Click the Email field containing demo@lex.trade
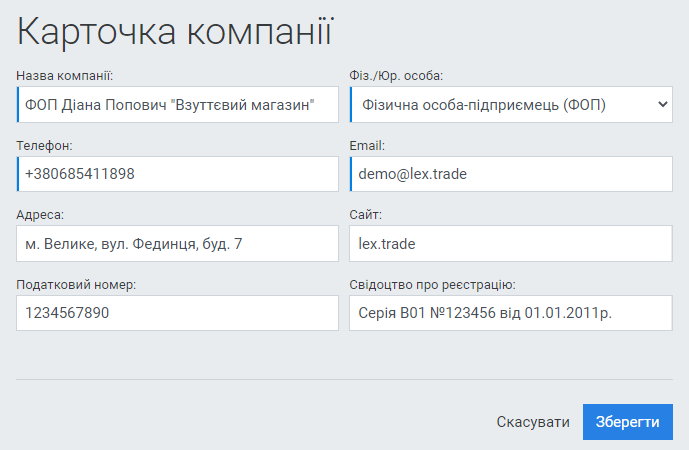The width and height of the screenshot is (689, 450). [511, 174]
